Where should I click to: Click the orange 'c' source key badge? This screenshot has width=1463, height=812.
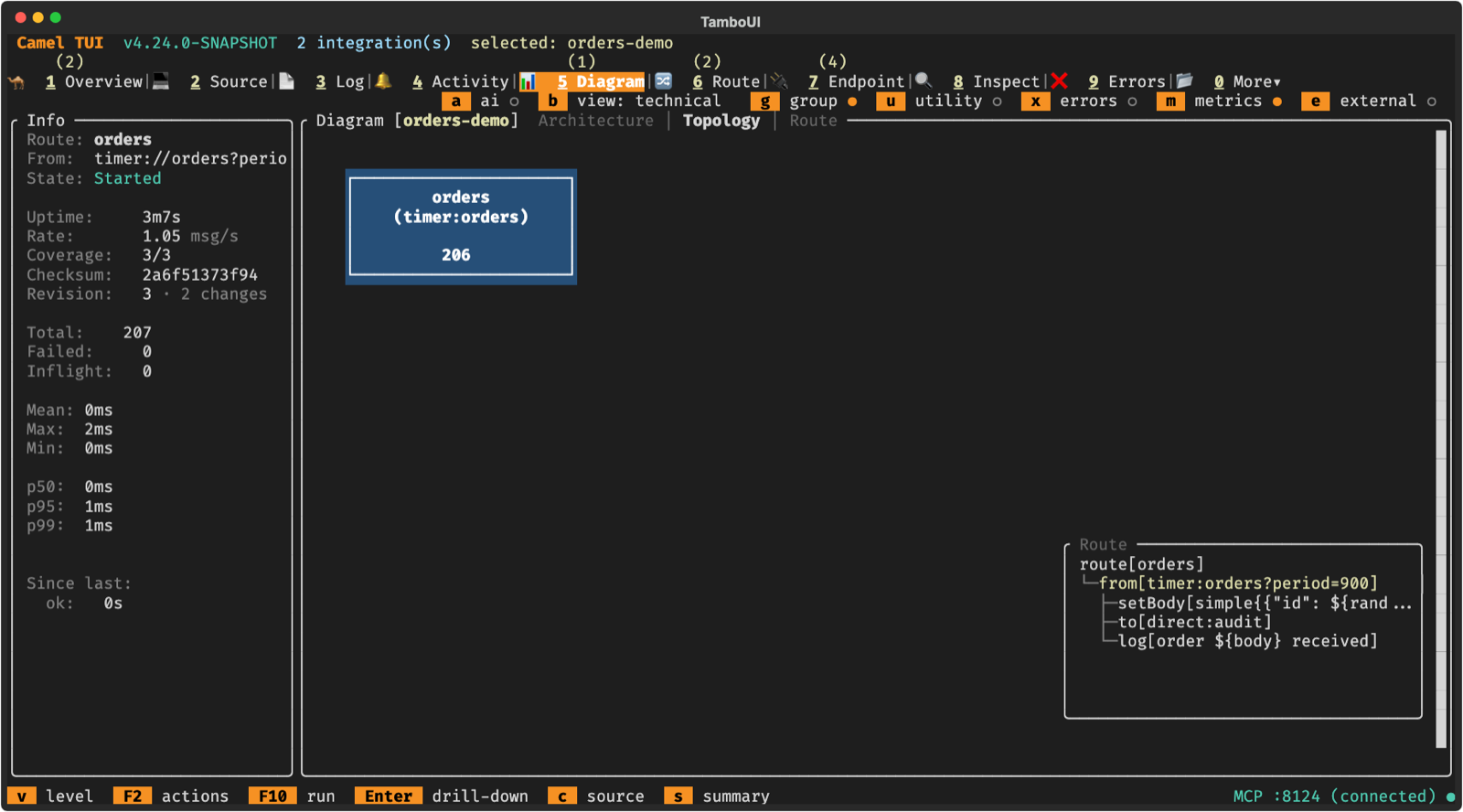(562, 796)
